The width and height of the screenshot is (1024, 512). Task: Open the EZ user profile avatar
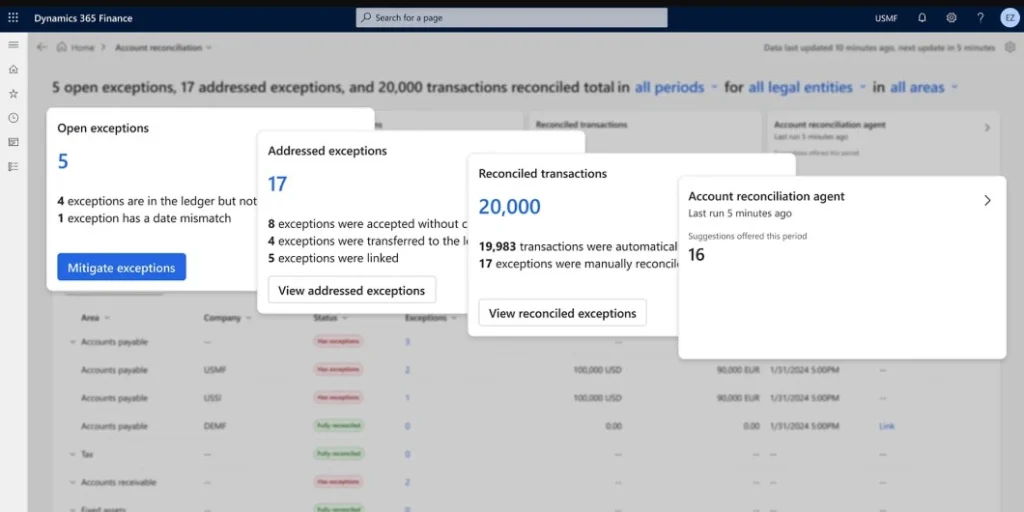pos(1010,18)
